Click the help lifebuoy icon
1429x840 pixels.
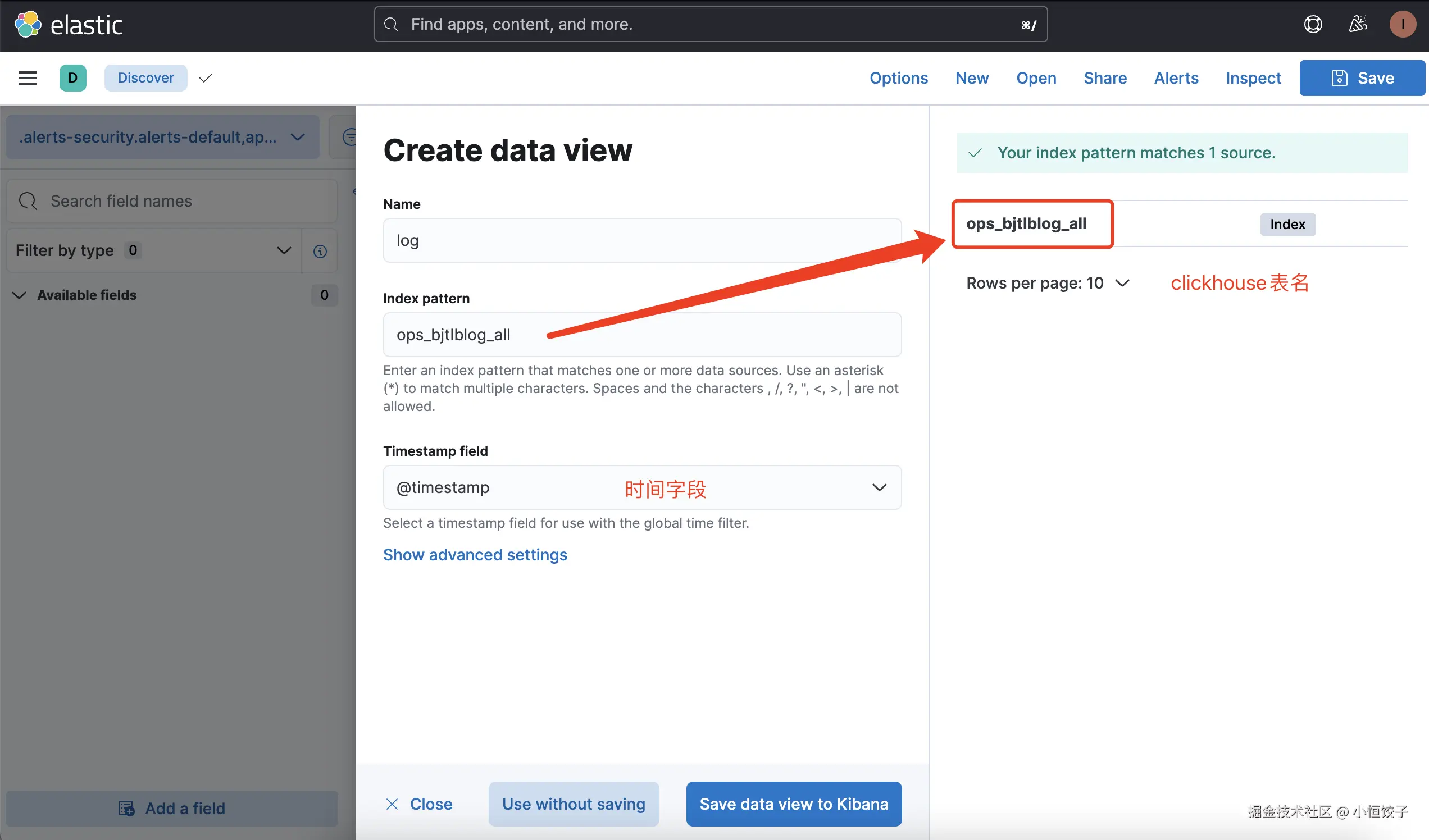click(1313, 24)
